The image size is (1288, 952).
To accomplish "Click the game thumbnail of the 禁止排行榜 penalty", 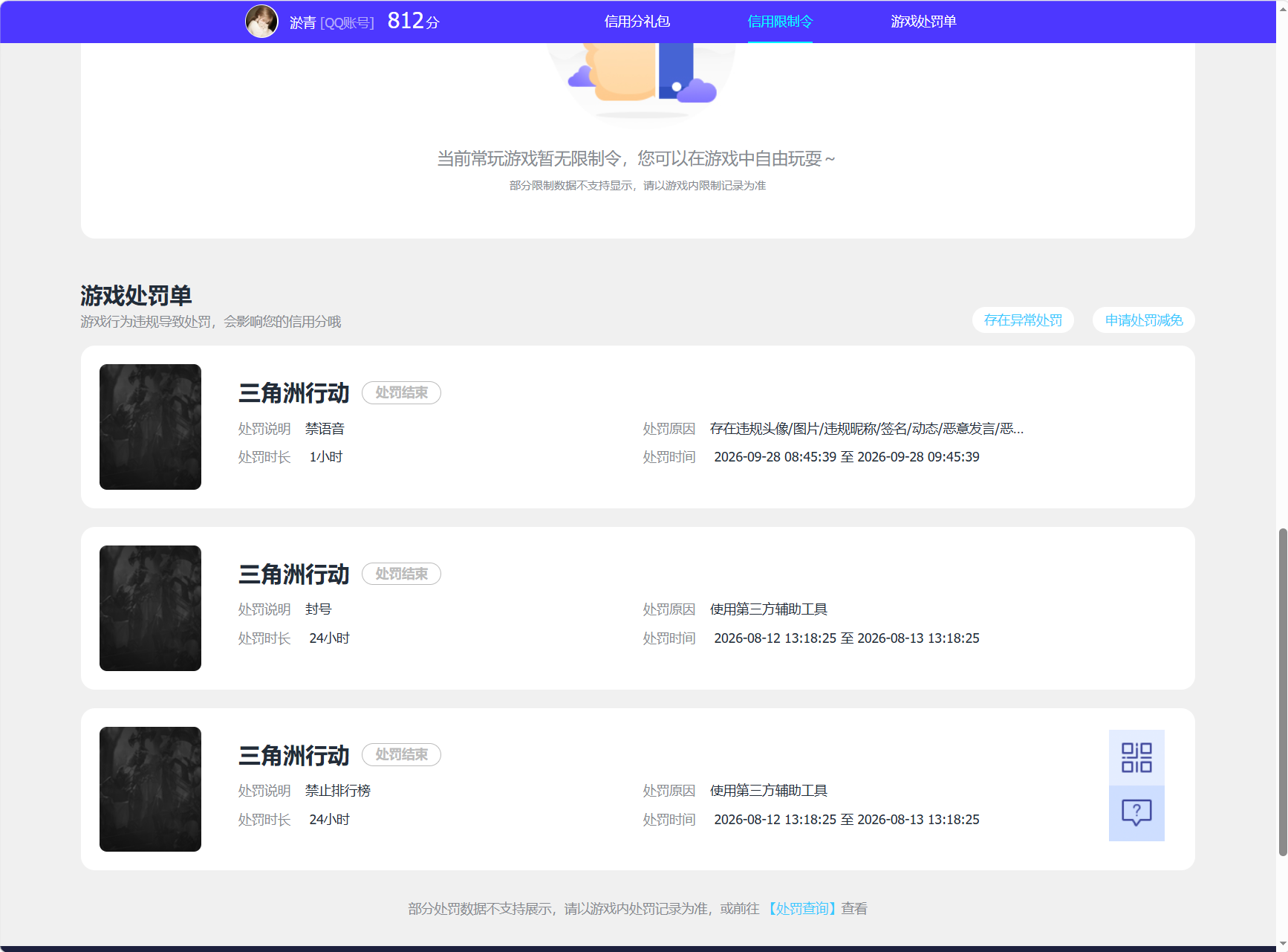I will pyautogui.click(x=150, y=789).
